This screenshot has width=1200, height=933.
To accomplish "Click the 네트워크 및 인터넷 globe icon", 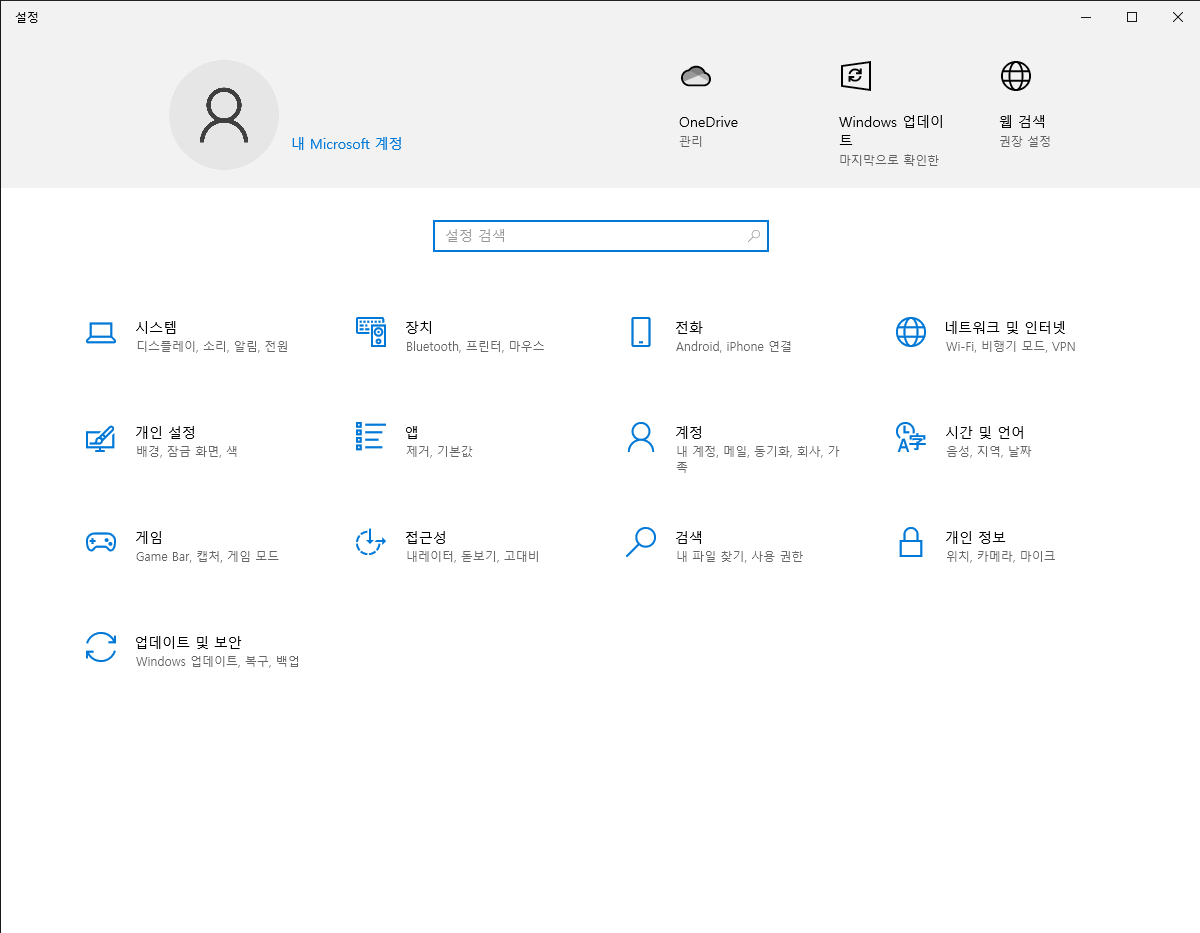I will click(911, 332).
